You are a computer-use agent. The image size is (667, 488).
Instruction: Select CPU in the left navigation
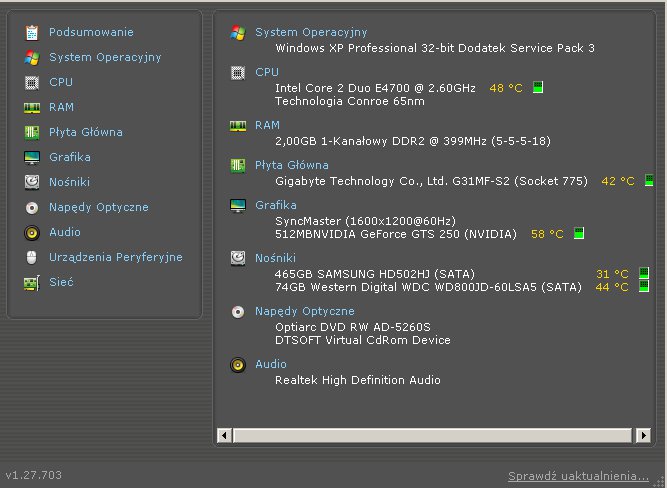click(61, 82)
